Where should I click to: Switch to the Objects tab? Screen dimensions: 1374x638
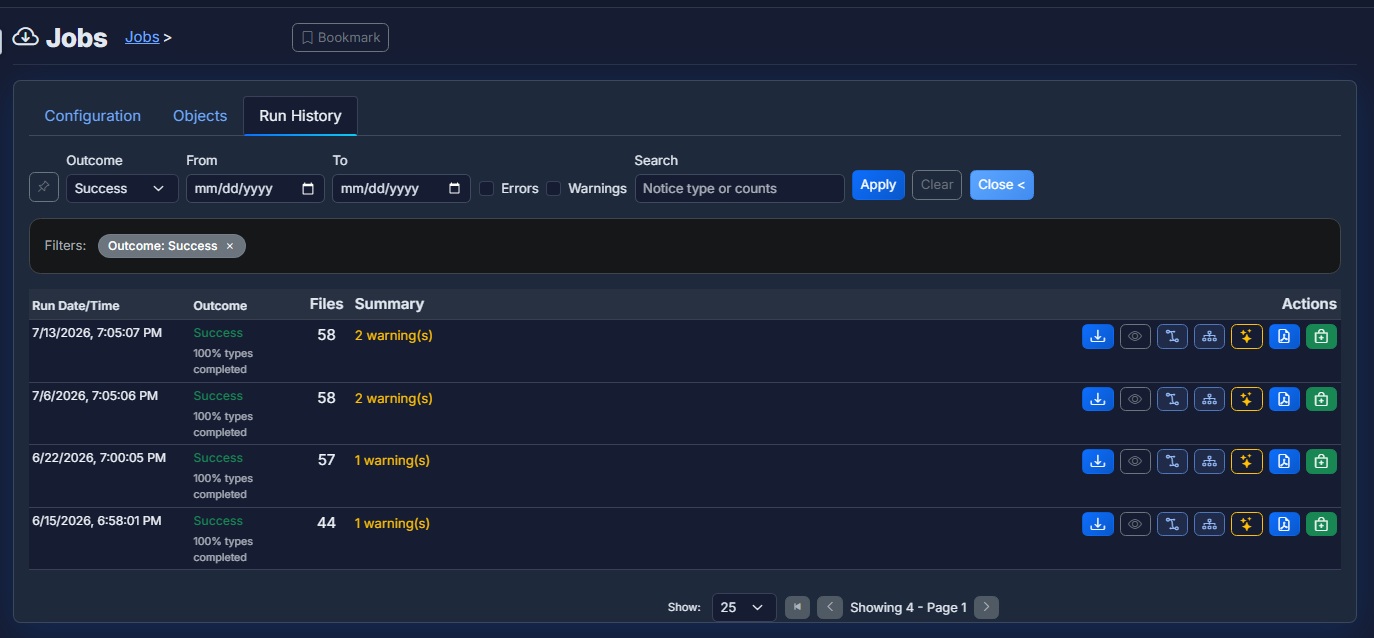coord(200,116)
